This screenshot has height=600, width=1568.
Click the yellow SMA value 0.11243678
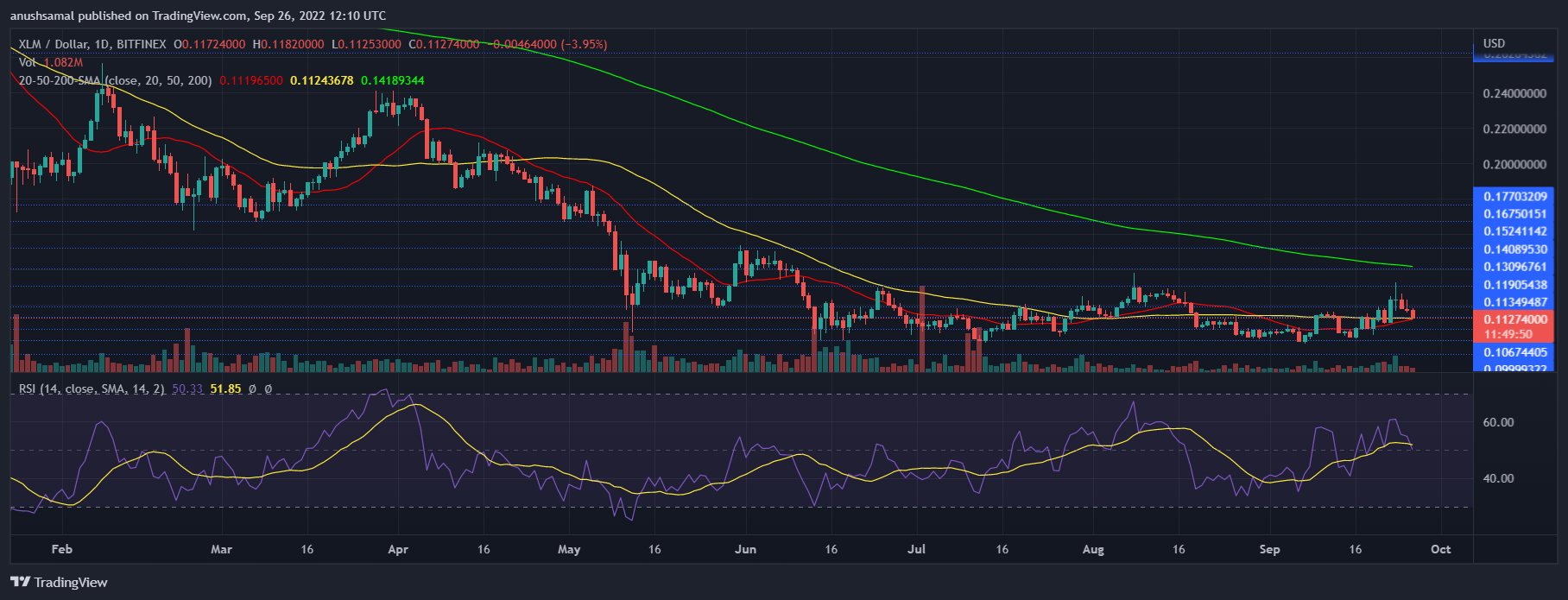(x=322, y=80)
